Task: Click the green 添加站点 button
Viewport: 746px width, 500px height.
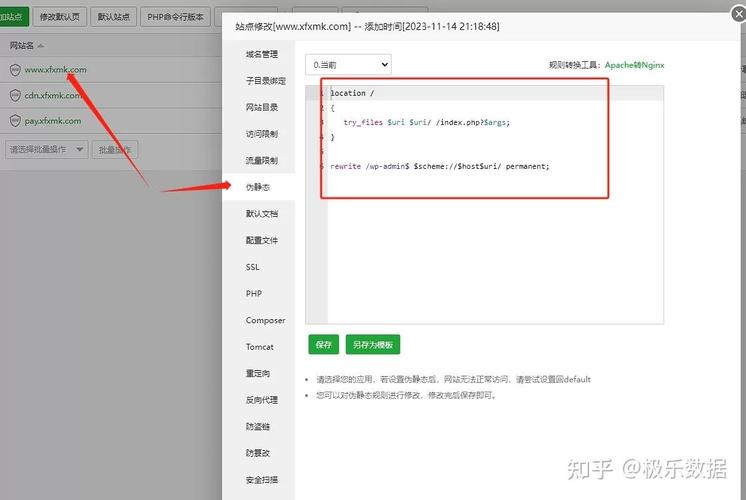Action: [x=13, y=17]
